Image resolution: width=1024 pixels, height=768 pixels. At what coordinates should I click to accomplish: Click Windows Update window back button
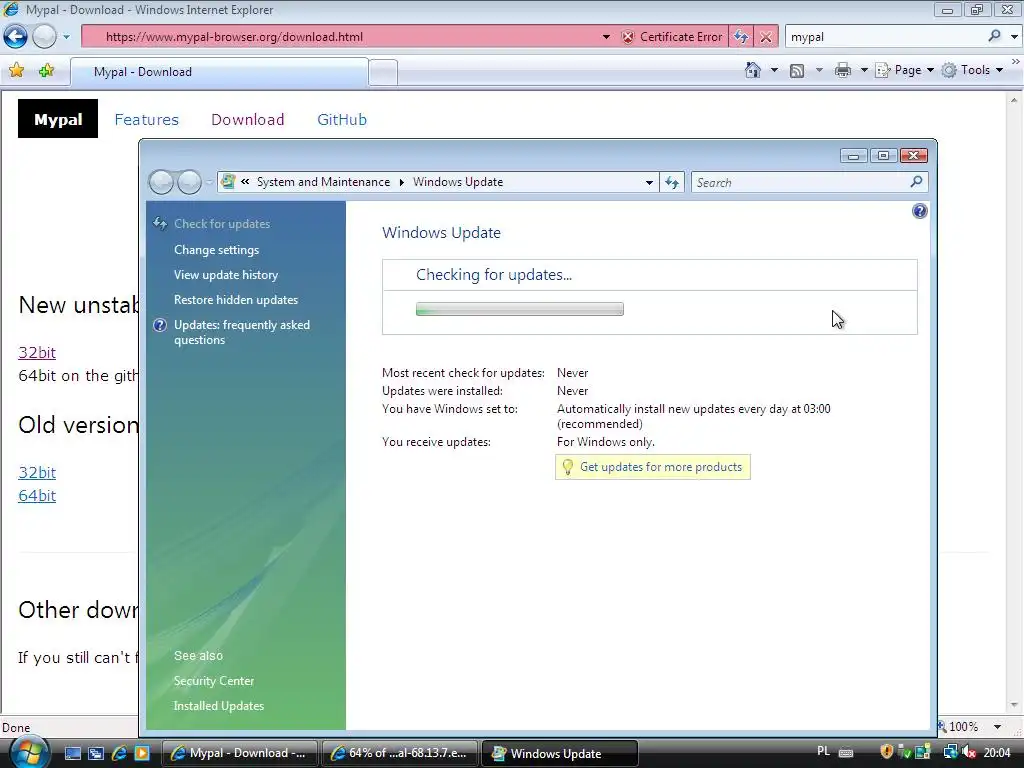point(161,182)
